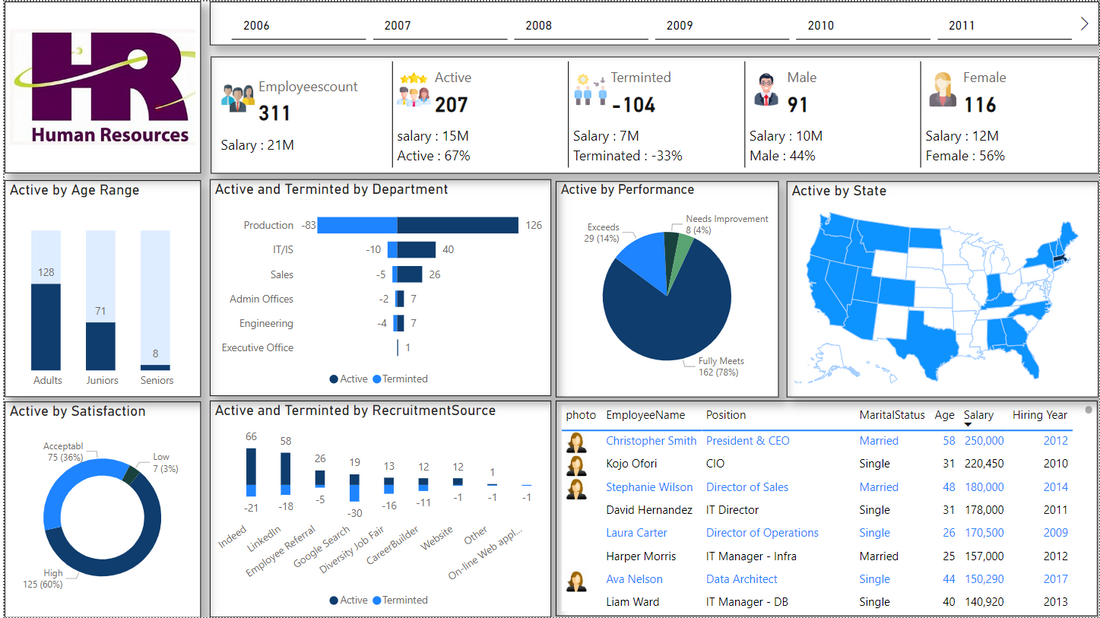Screen dimensions: 1100x618
Task: Toggle Terminted legend in RecruitmentSource chart
Action: [x=400, y=600]
